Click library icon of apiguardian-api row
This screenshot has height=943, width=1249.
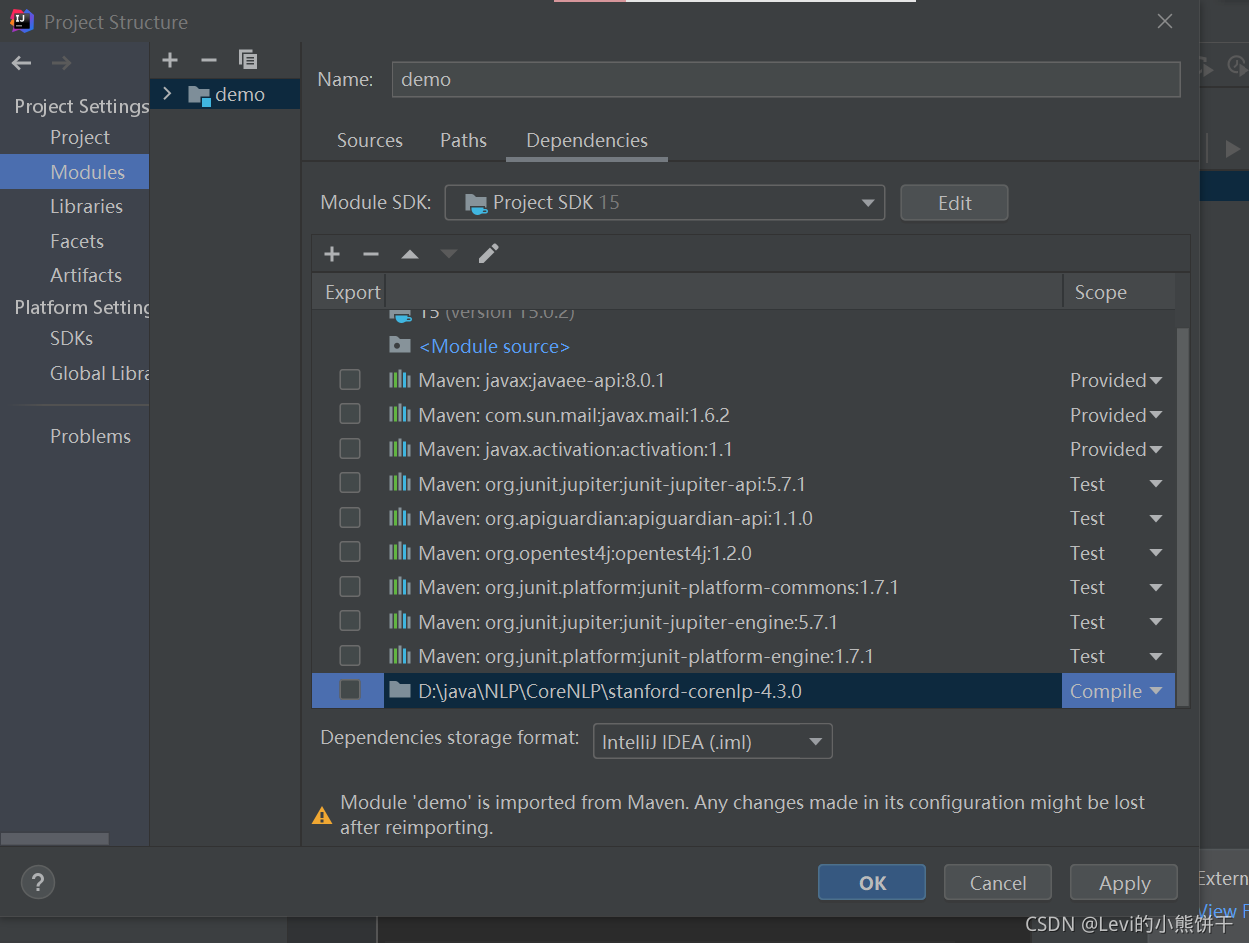[400, 518]
